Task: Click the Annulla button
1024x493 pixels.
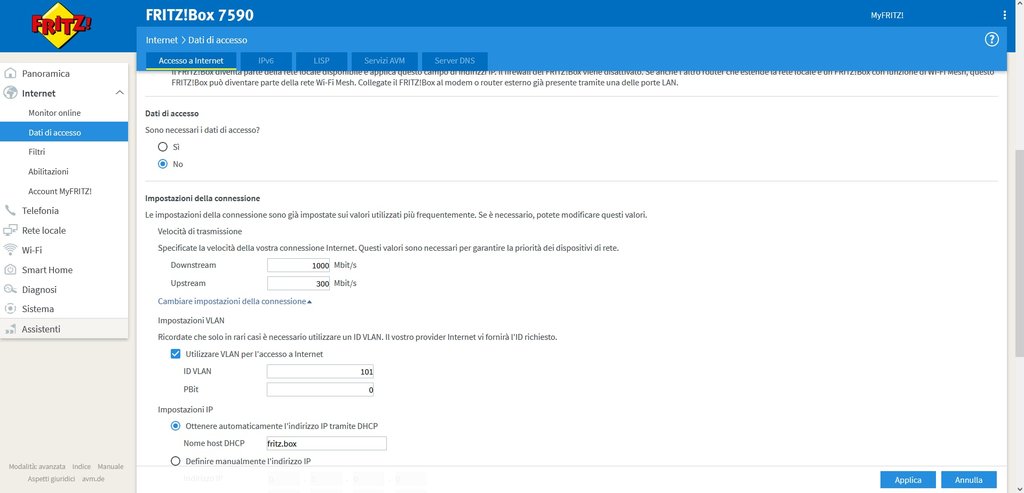Action: tap(968, 480)
